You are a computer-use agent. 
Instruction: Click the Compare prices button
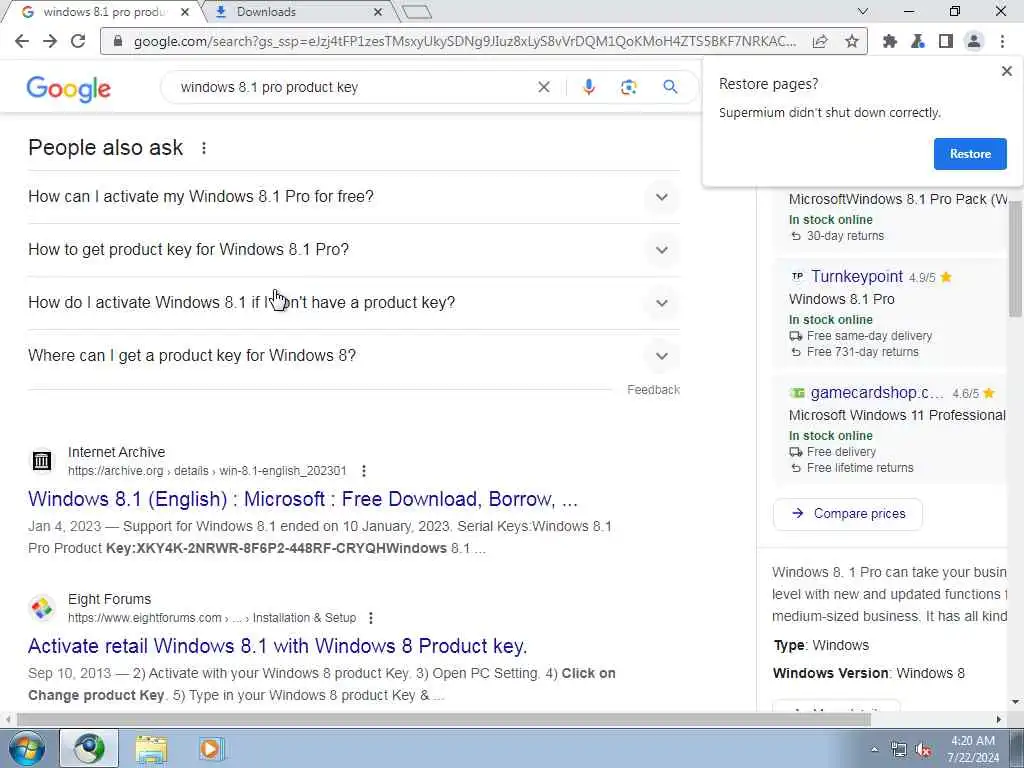click(x=848, y=514)
